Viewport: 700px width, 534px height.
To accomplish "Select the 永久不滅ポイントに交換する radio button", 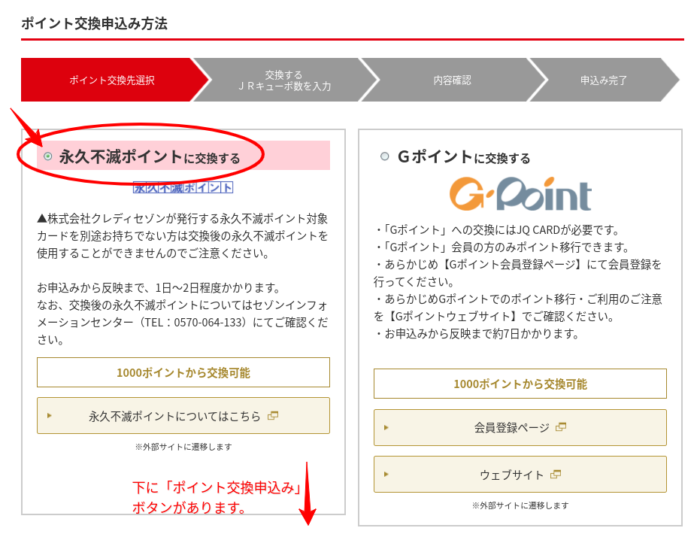I will [47, 156].
